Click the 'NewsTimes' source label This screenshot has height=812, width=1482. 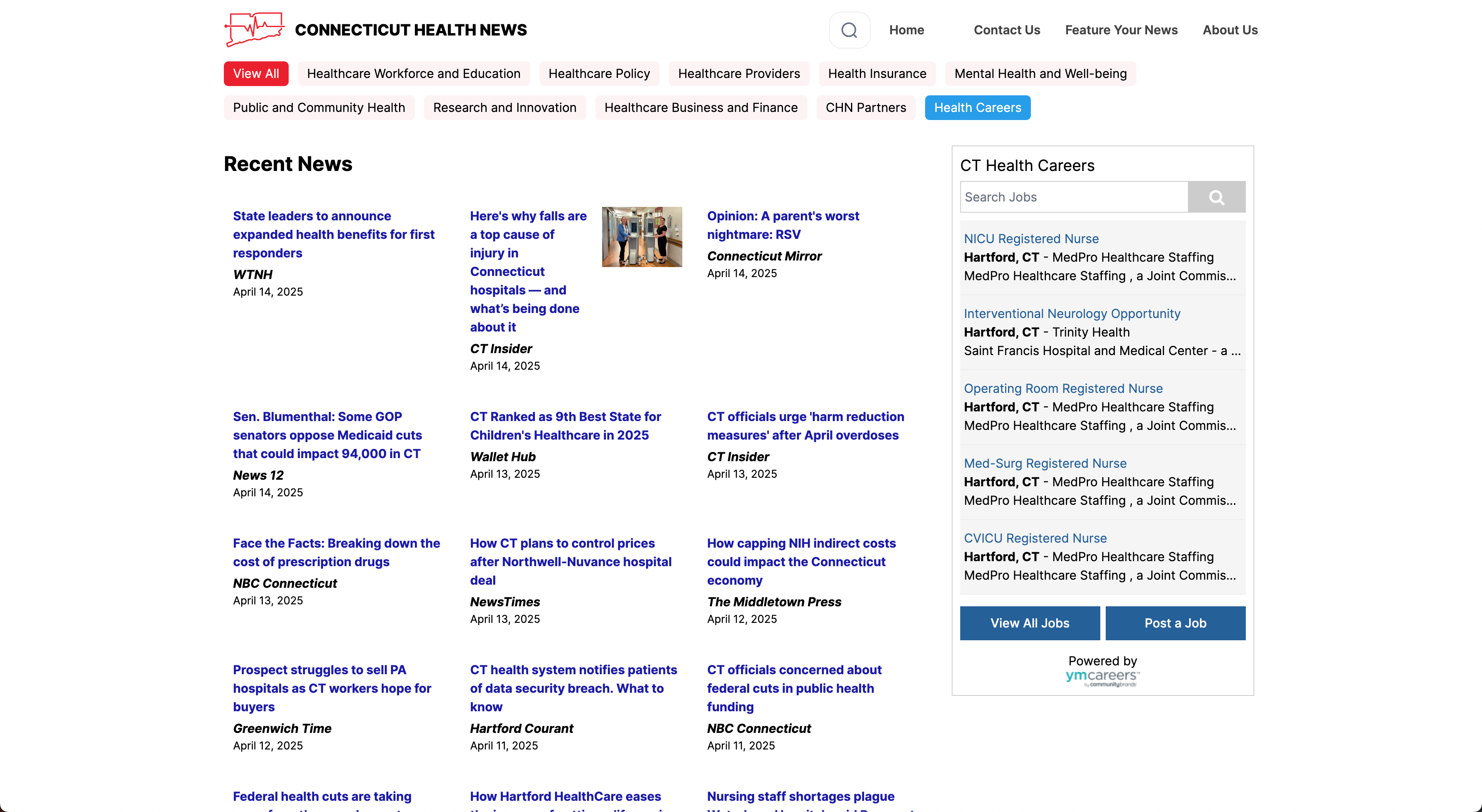point(504,602)
